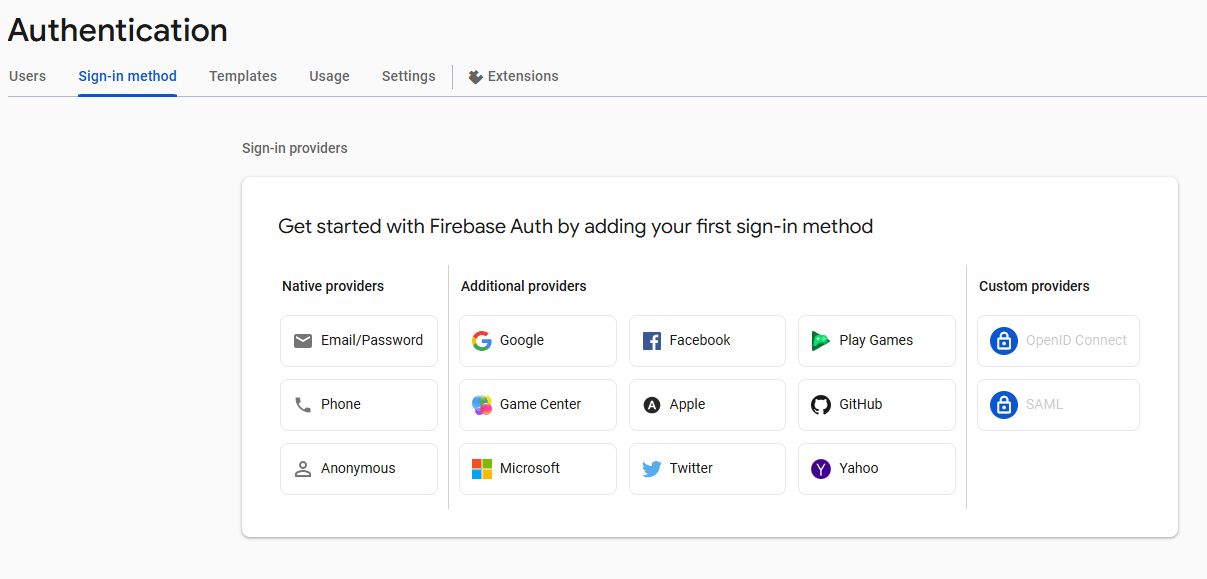The height and width of the screenshot is (579, 1207).
Task: Click the Apple logo icon
Action: pyautogui.click(x=652, y=405)
